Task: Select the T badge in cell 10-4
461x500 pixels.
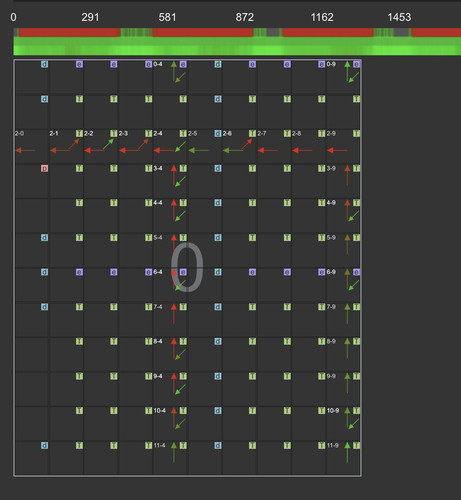Action: tap(183, 411)
